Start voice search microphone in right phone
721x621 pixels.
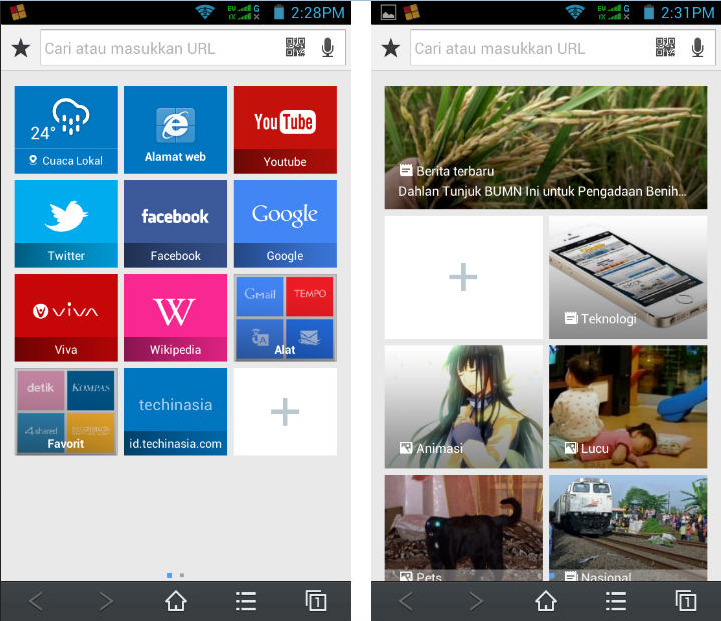point(697,47)
